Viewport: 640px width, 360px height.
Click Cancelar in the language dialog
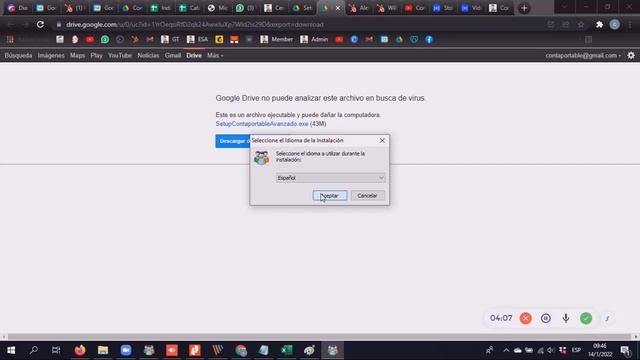click(367, 196)
